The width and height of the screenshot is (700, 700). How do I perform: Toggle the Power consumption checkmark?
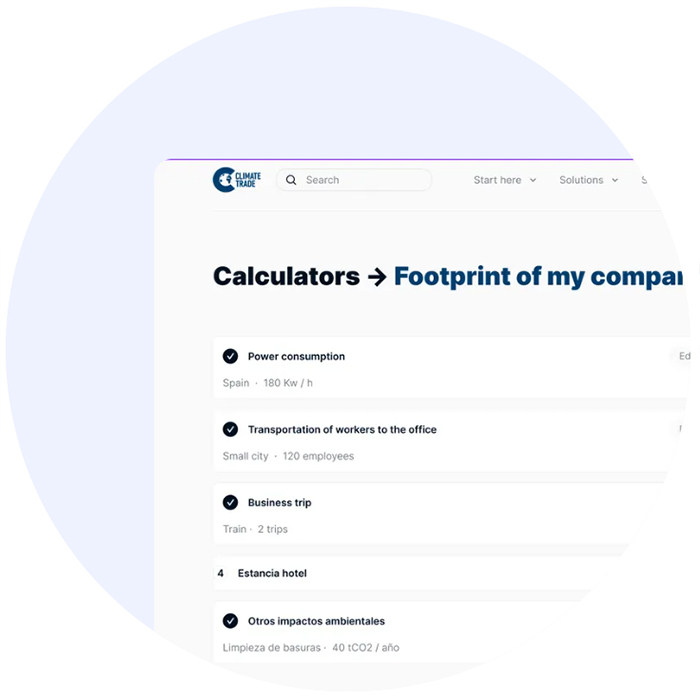tap(230, 356)
